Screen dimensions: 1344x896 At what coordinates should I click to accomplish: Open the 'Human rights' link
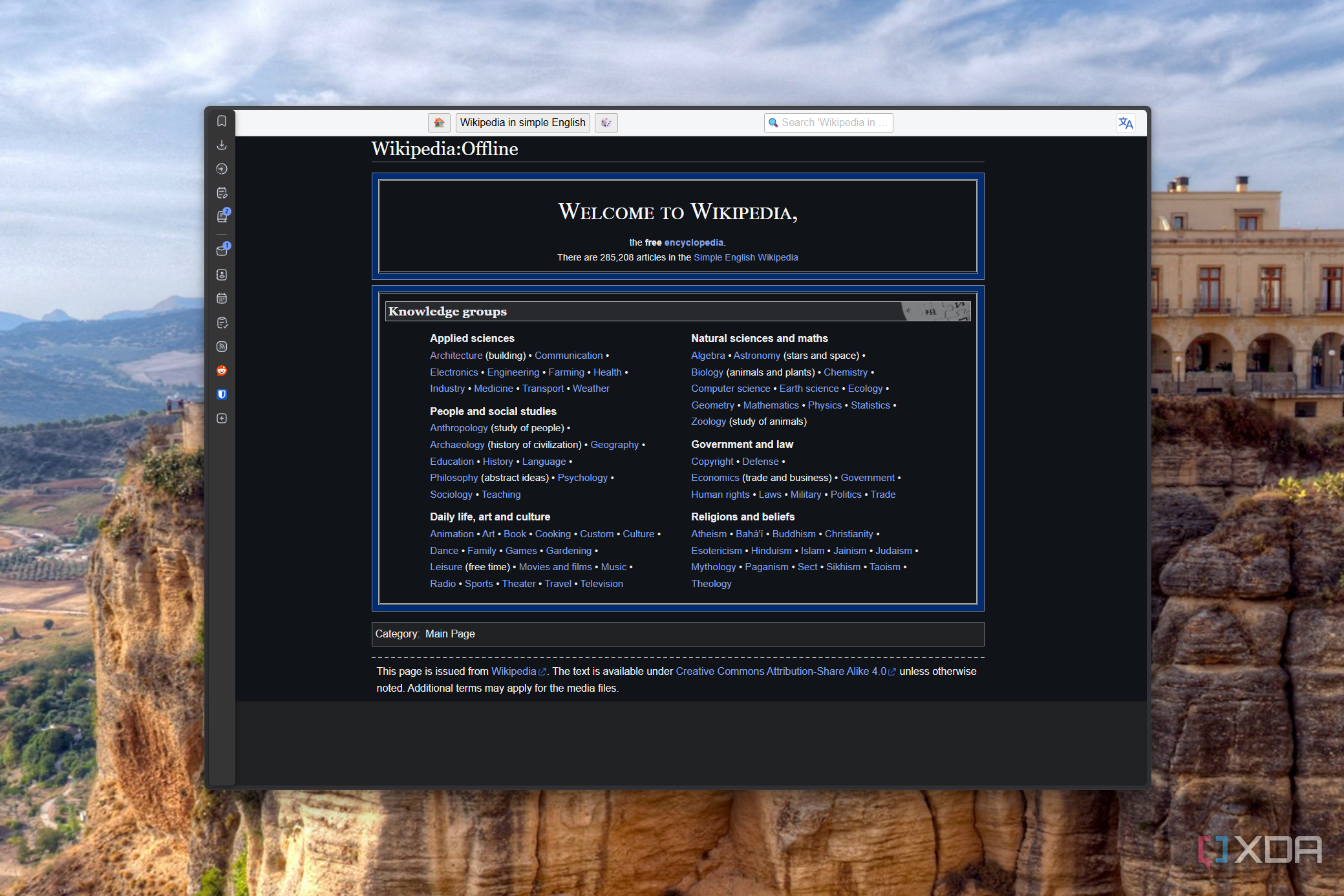click(720, 495)
